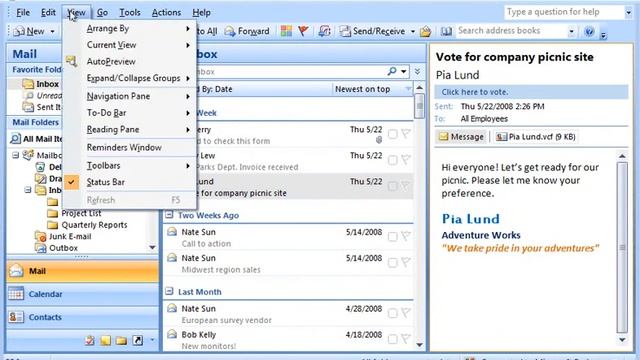Open the New button dropdown arrow
The image size is (640, 360).
tap(52, 31)
